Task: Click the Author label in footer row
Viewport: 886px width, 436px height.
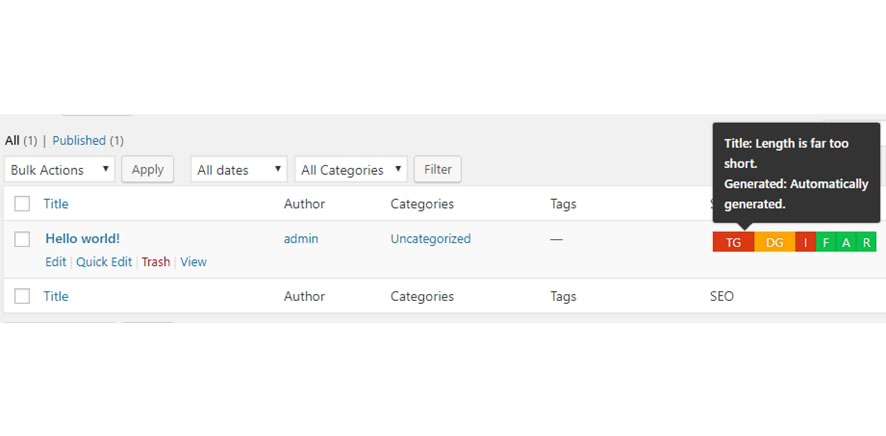Action: (x=304, y=296)
